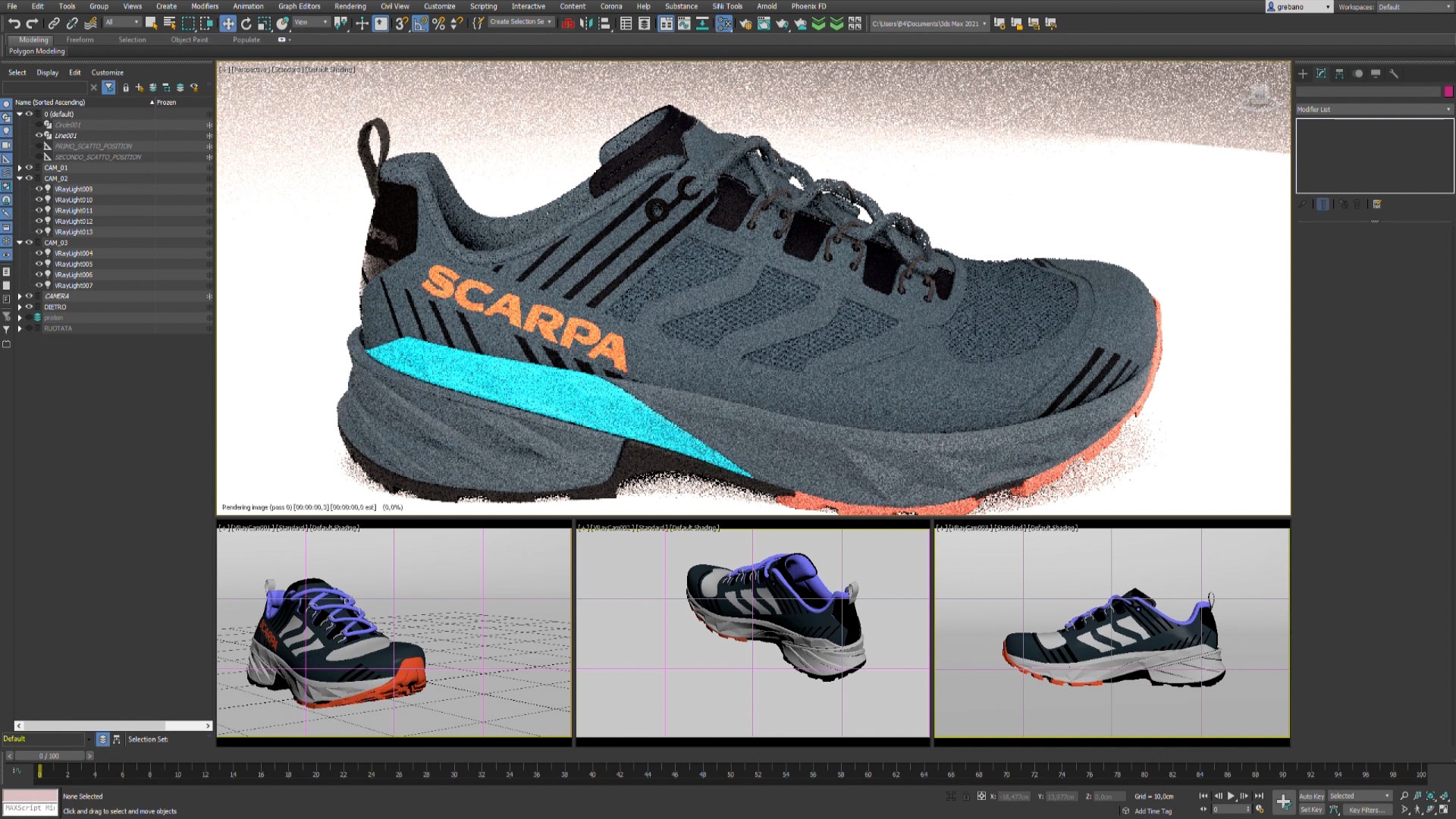Click the pink object color swatch

pos(1448,91)
